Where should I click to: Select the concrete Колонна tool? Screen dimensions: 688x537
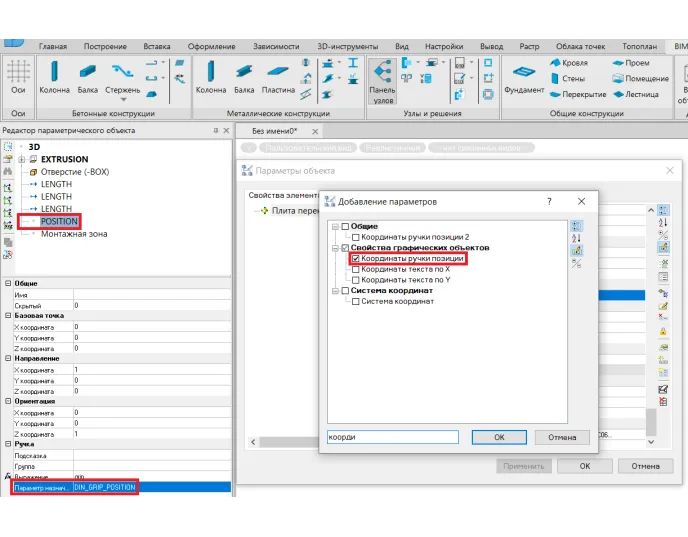(54, 77)
